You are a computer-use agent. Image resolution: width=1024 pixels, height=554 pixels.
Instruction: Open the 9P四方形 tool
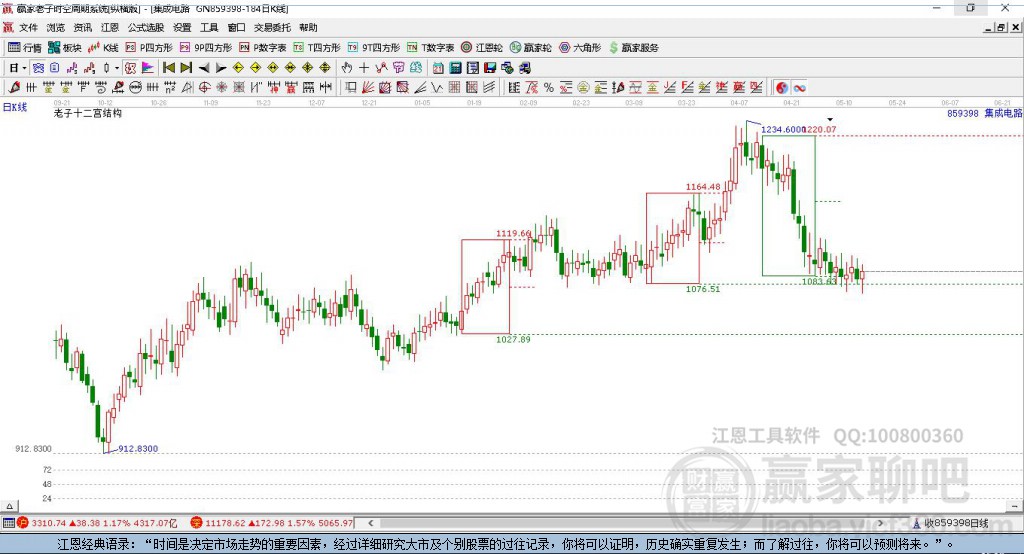pos(206,48)
